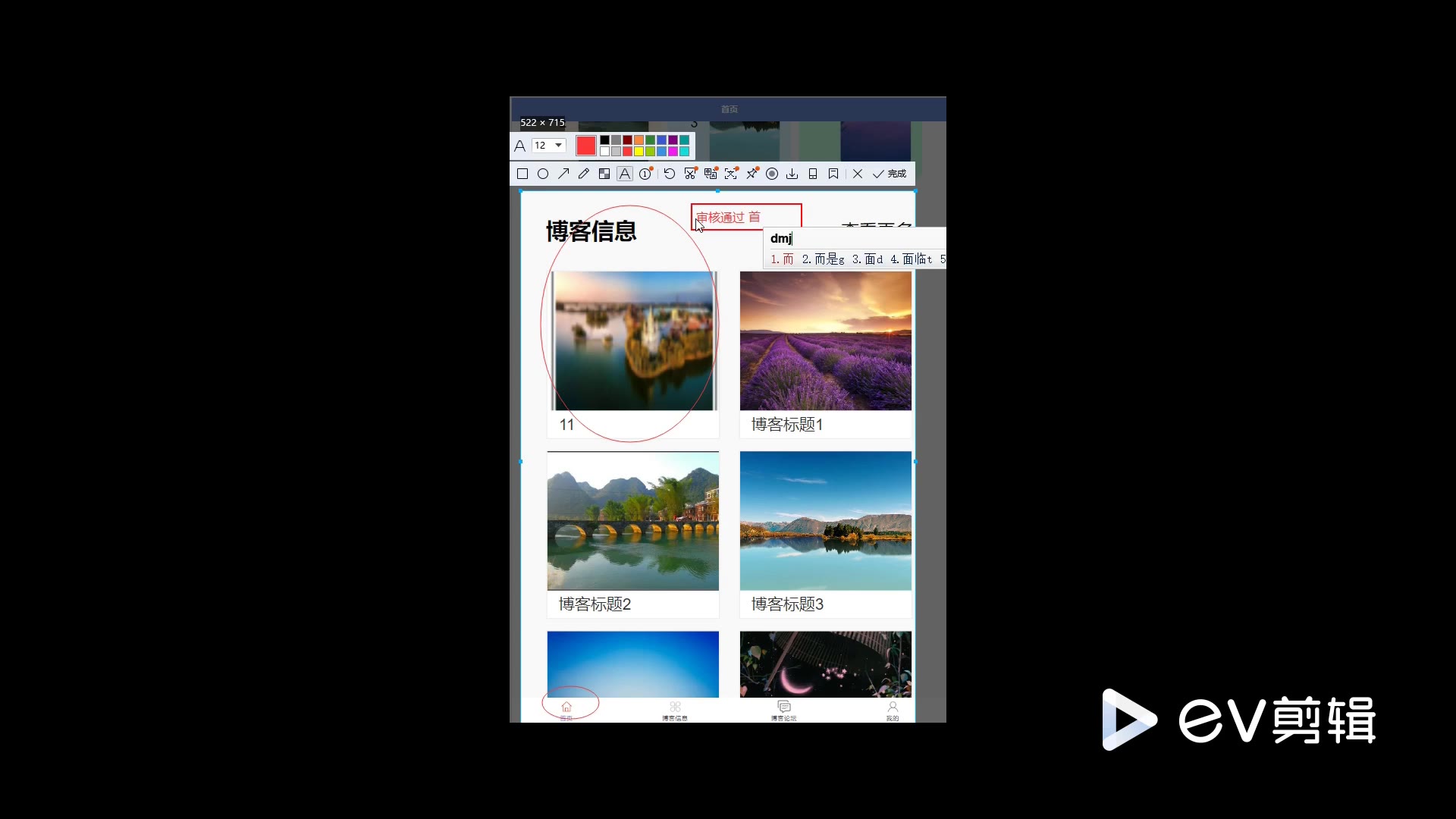Open the pink moon blog thumbnail

click(826, 664)
